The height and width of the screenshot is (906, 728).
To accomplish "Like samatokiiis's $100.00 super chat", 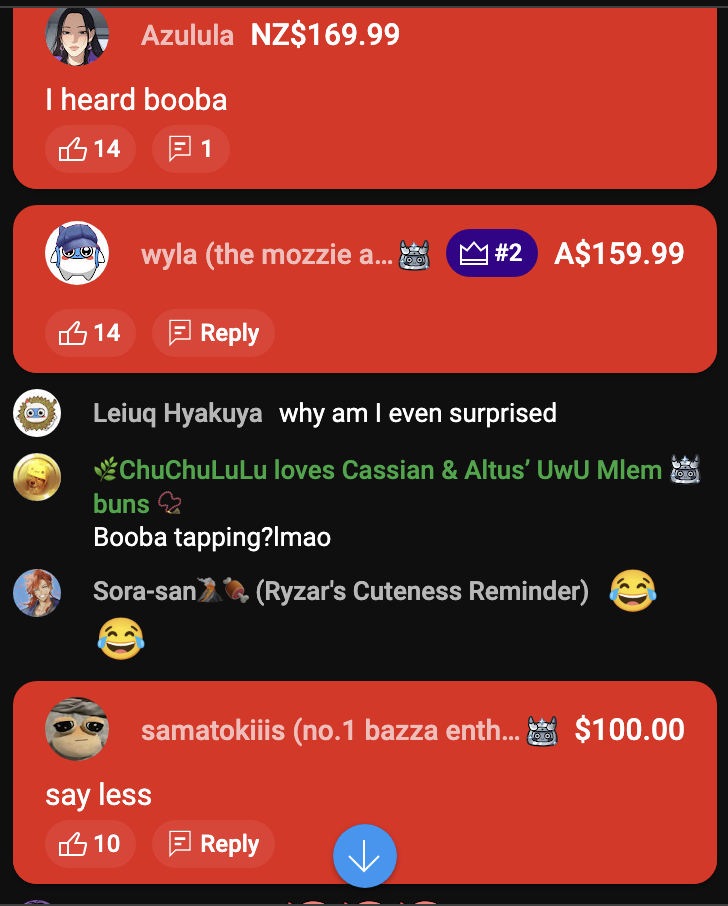I will click(x=90, y=844).
